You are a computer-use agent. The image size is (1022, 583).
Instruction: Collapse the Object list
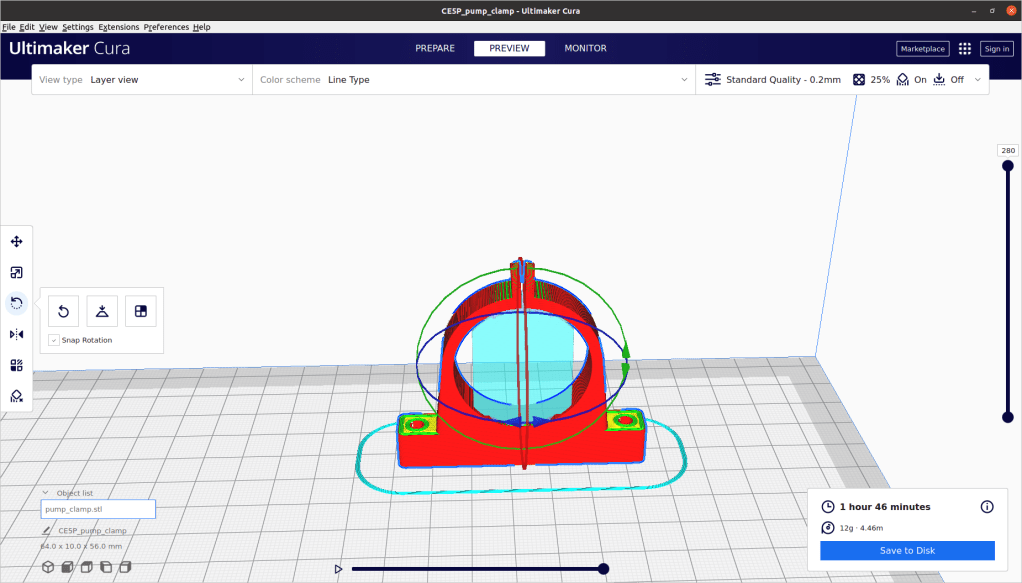click(x=45, y=492)
